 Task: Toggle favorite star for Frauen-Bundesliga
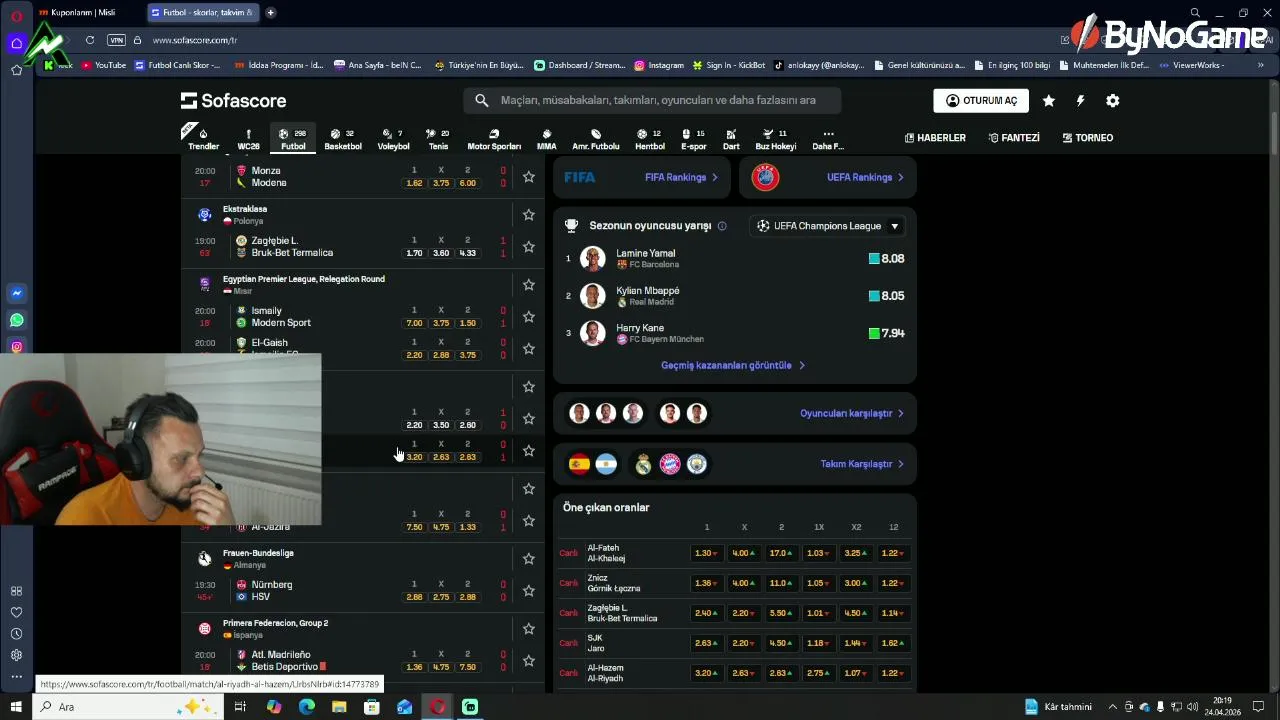click(528, 558)
